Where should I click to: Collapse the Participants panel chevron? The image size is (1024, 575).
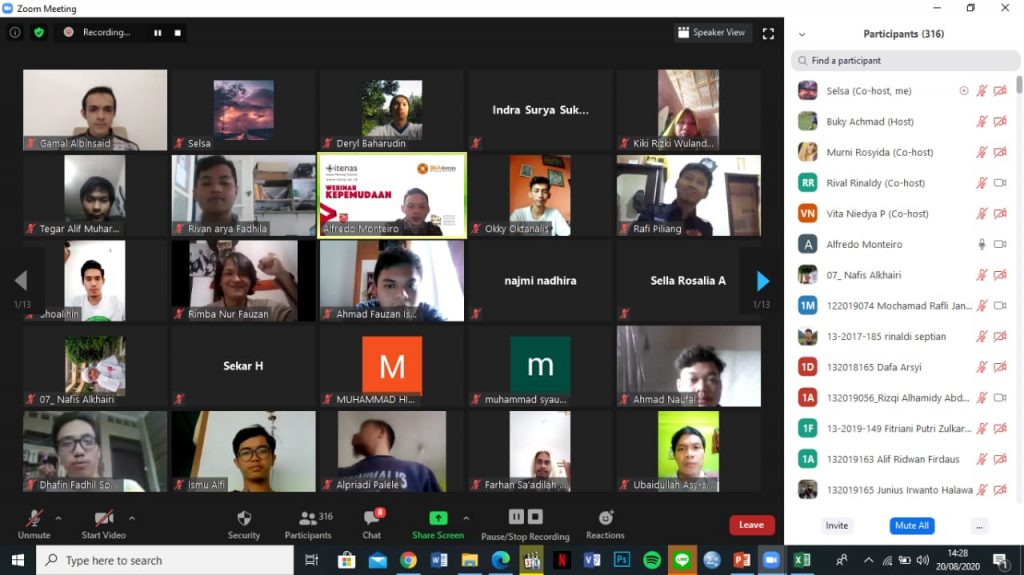pos(802,34)
